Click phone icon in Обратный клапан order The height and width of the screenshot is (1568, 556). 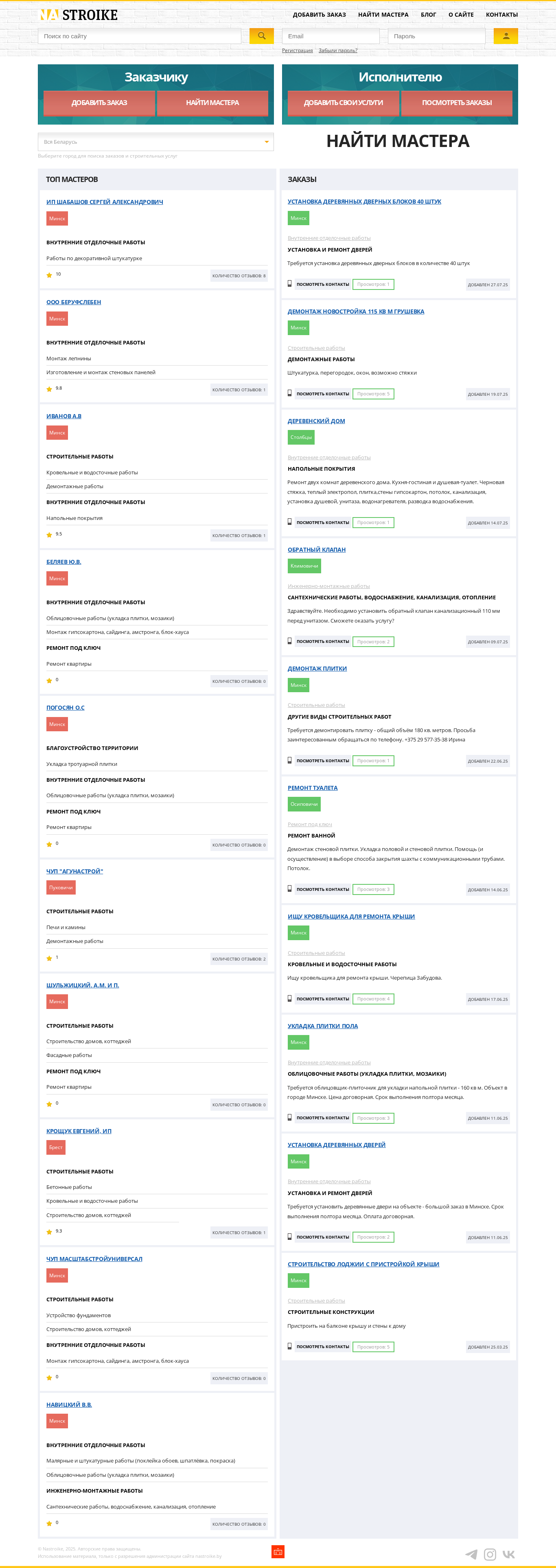(289, 641)
